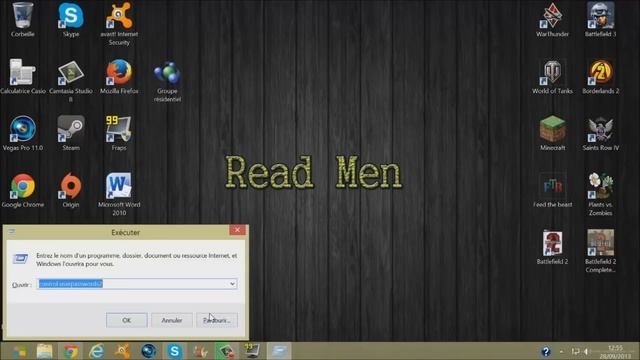Select the World of Tanks shortcut
The width and height of the screenshot is (640, 360).
click(x=552, y=76)
